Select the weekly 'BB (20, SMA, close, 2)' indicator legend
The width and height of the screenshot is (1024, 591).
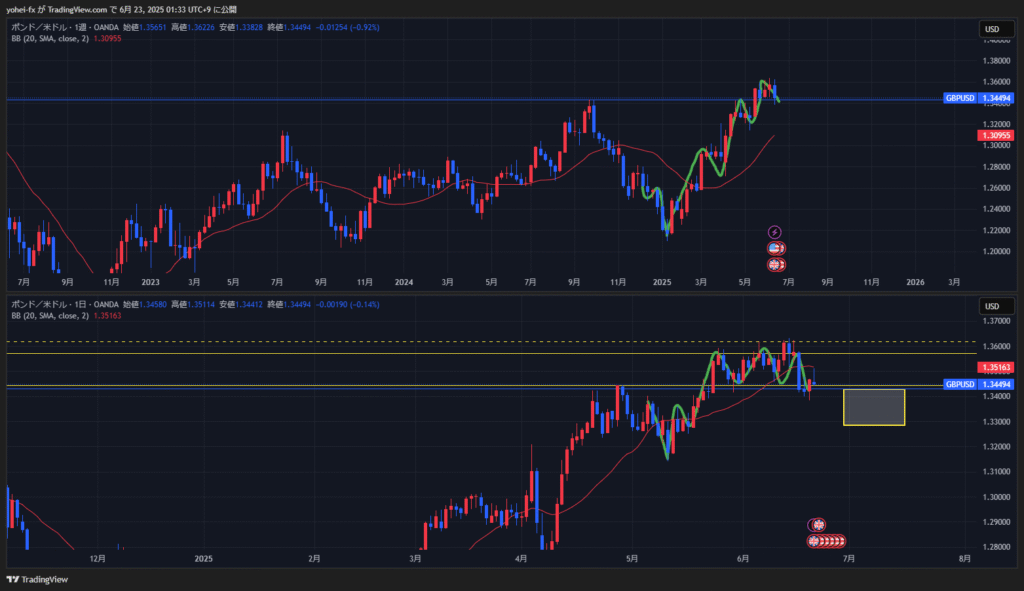(x=50, y=39)
